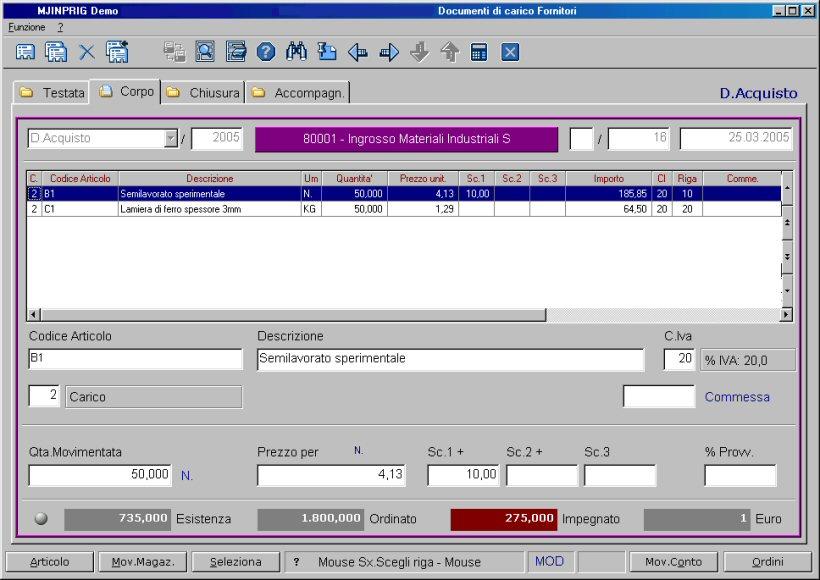Click the vertical scroll up arrow of grid
The width and height of the screenshot is (820, 580).
pos(787,187)
